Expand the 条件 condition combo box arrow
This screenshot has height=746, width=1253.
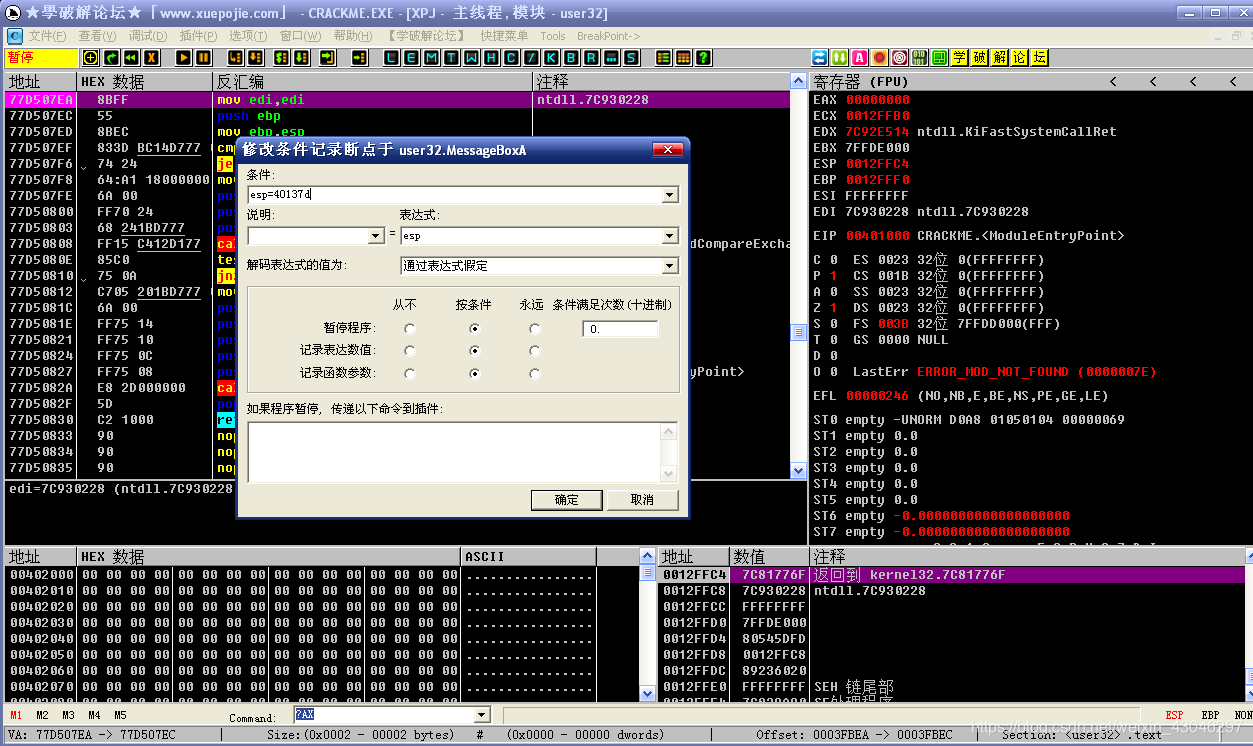coord(670,195)
